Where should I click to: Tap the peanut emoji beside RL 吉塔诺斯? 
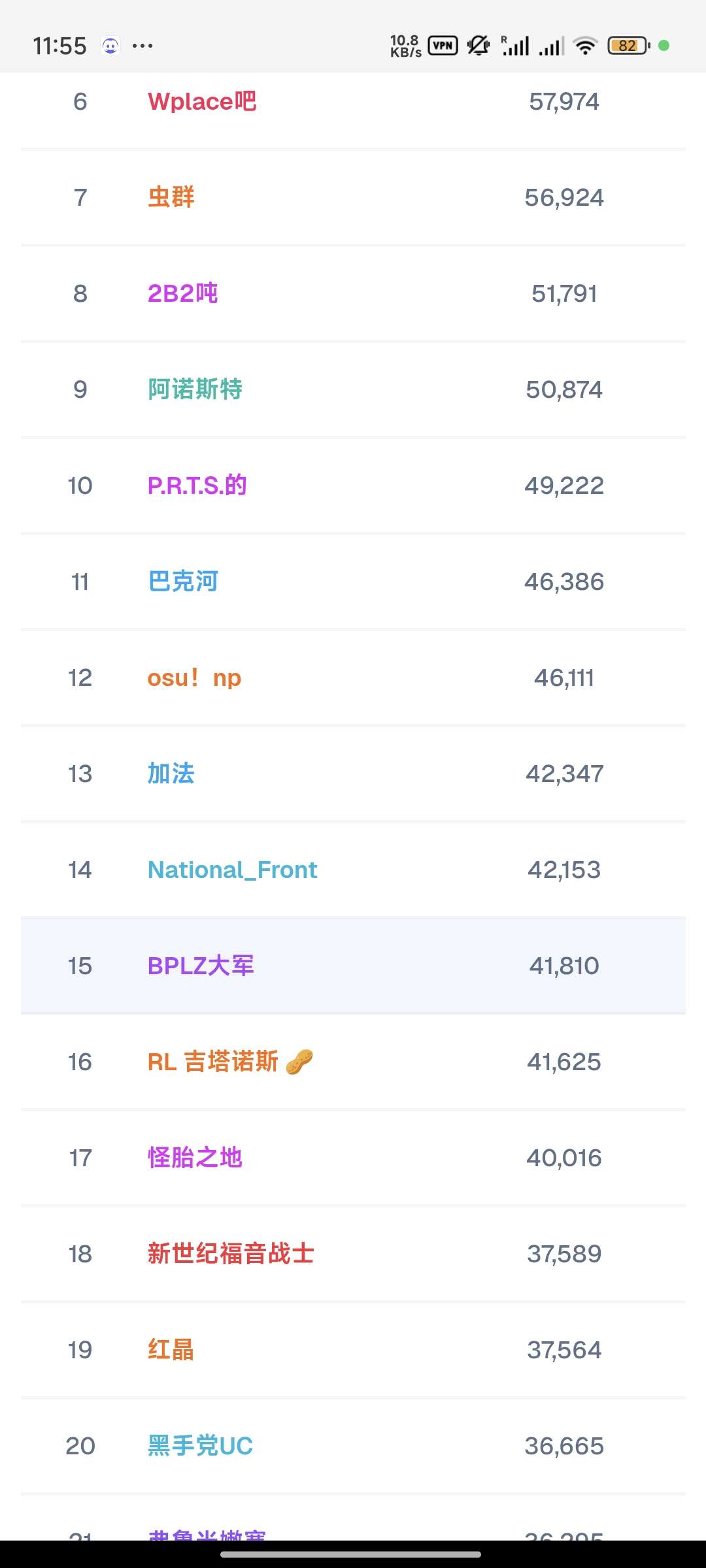coord(299,1062)
